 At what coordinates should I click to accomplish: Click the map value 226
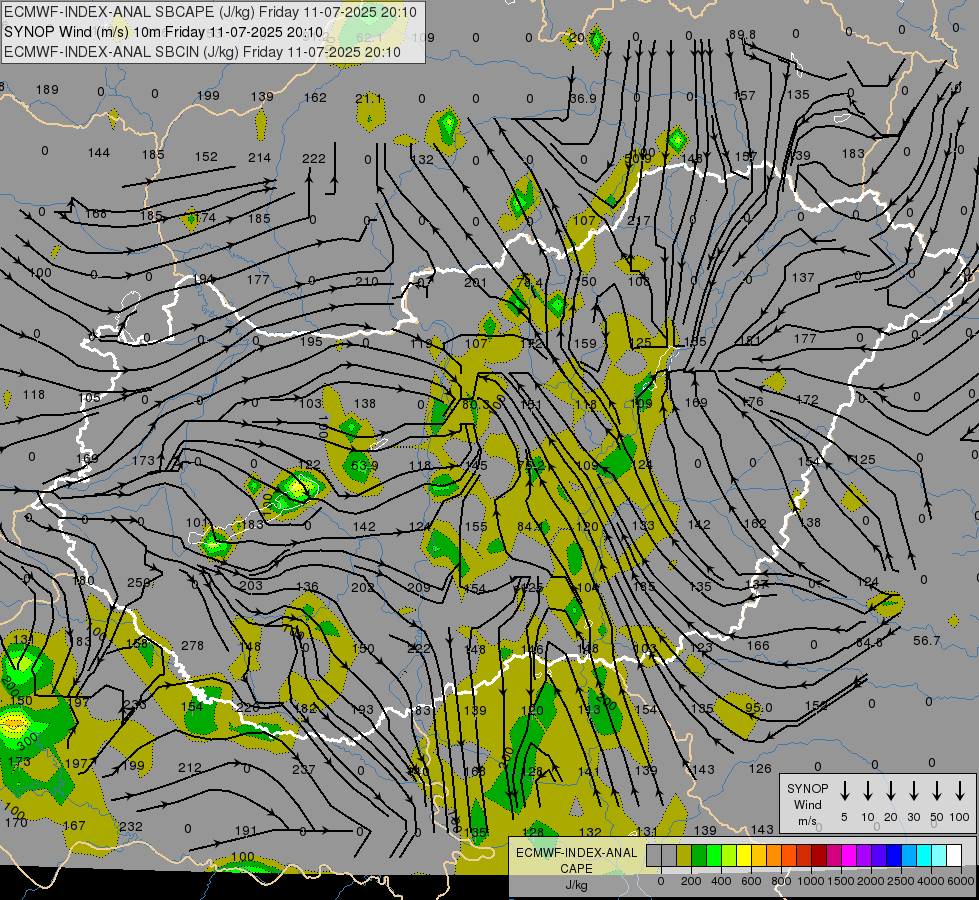click(x=248, y=707)
